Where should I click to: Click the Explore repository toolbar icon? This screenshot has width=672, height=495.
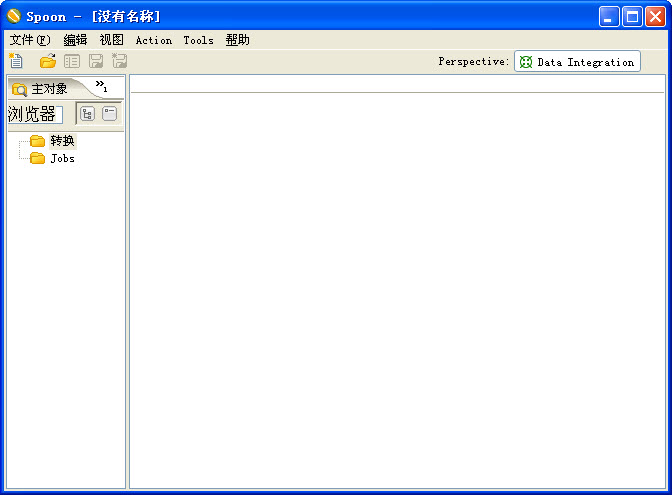(x=72, y=62)
